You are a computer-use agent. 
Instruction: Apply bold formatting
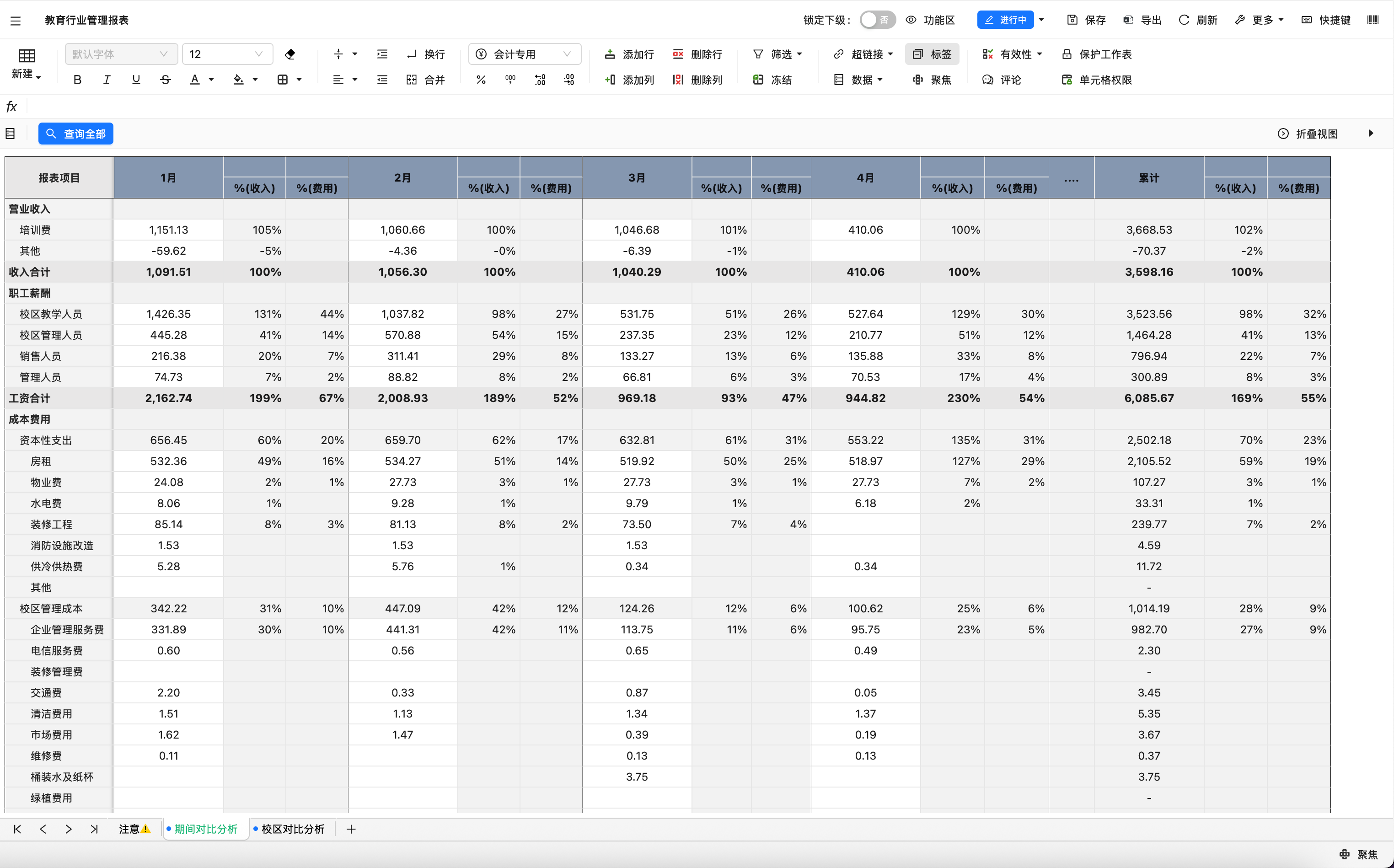[77, 80]
